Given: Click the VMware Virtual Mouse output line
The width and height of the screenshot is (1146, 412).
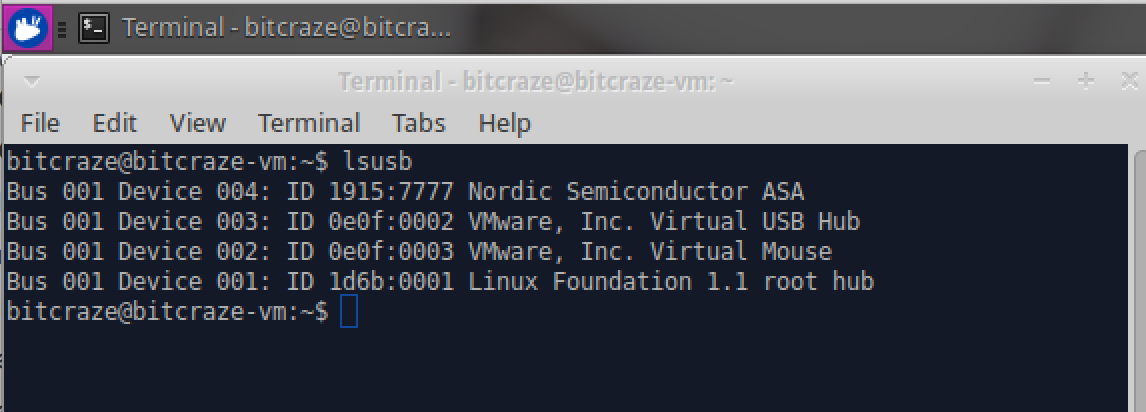Looking at the screenshot, I should (x=419, y=251).
